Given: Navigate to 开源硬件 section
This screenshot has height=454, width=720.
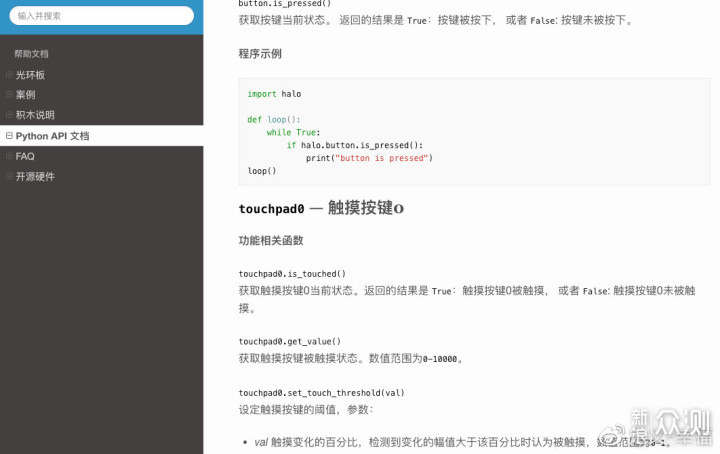Looking at the screenshot, I should (x=36, y=177).
